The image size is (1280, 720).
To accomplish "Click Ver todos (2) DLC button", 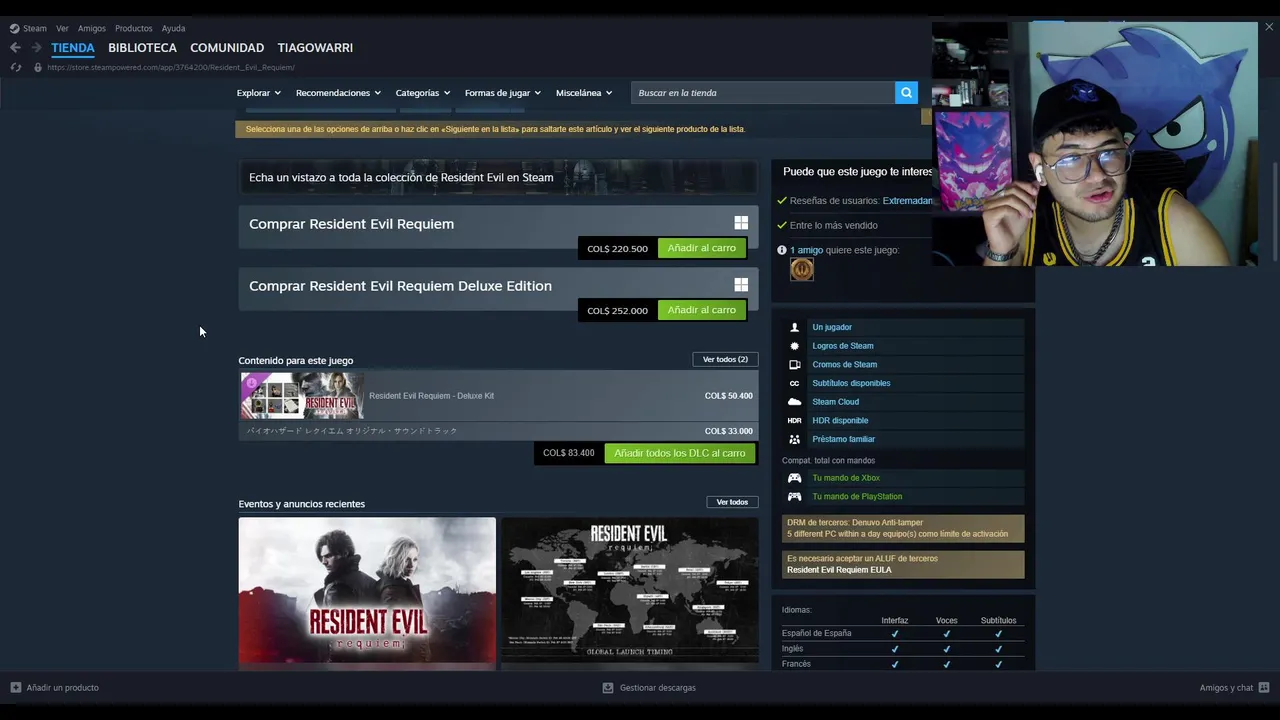I will pyautogui.click(x=725, y=359).
